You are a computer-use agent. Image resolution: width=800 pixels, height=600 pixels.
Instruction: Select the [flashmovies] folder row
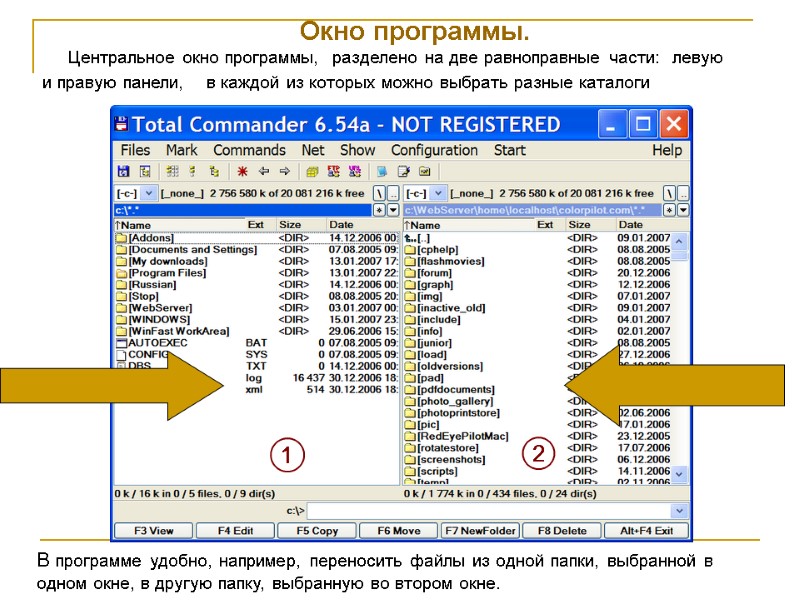pyautogui.click(x=537, y=261)
